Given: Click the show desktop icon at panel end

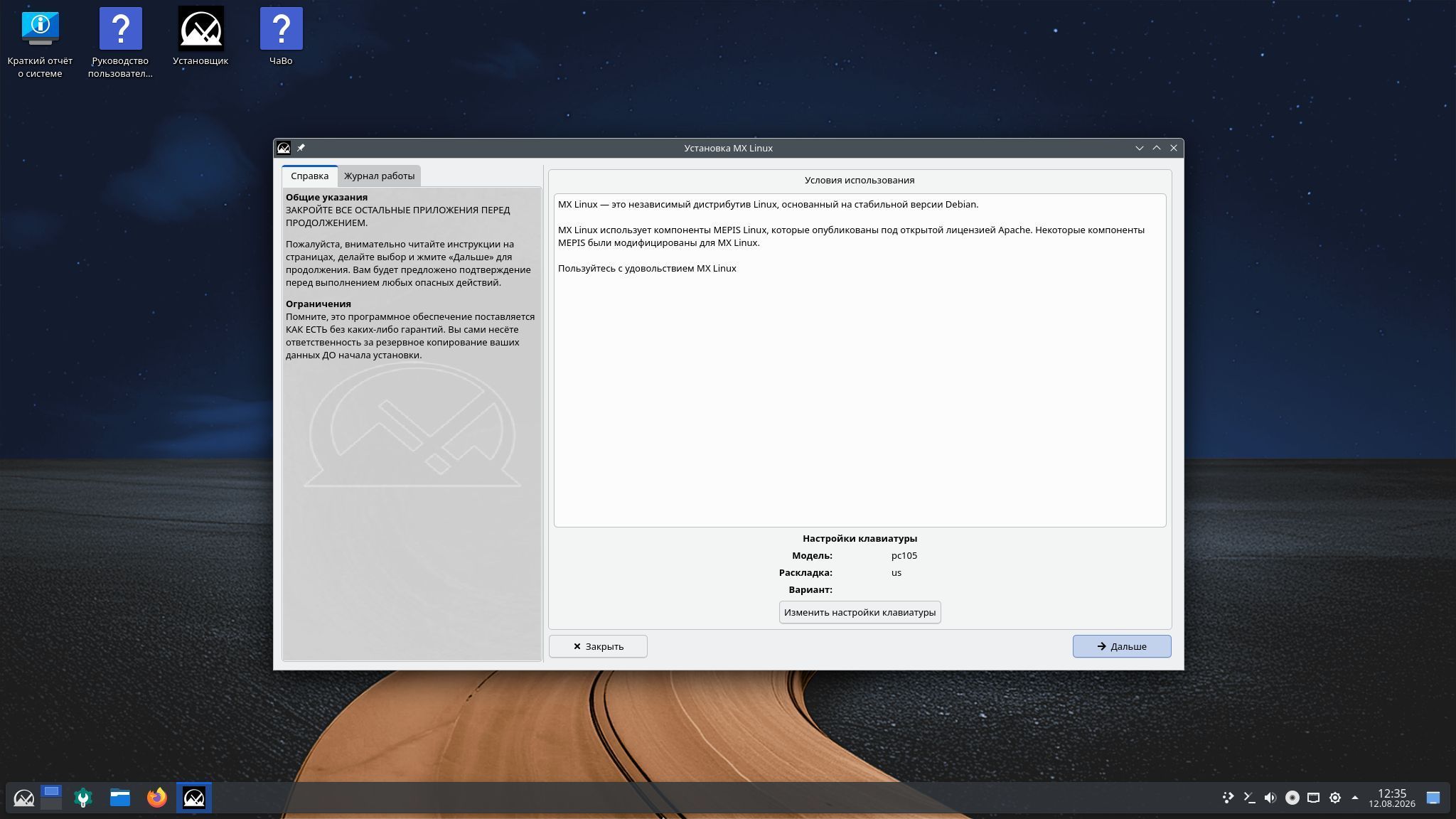Looking at the screenshot, I should [x=1433, y=798].
